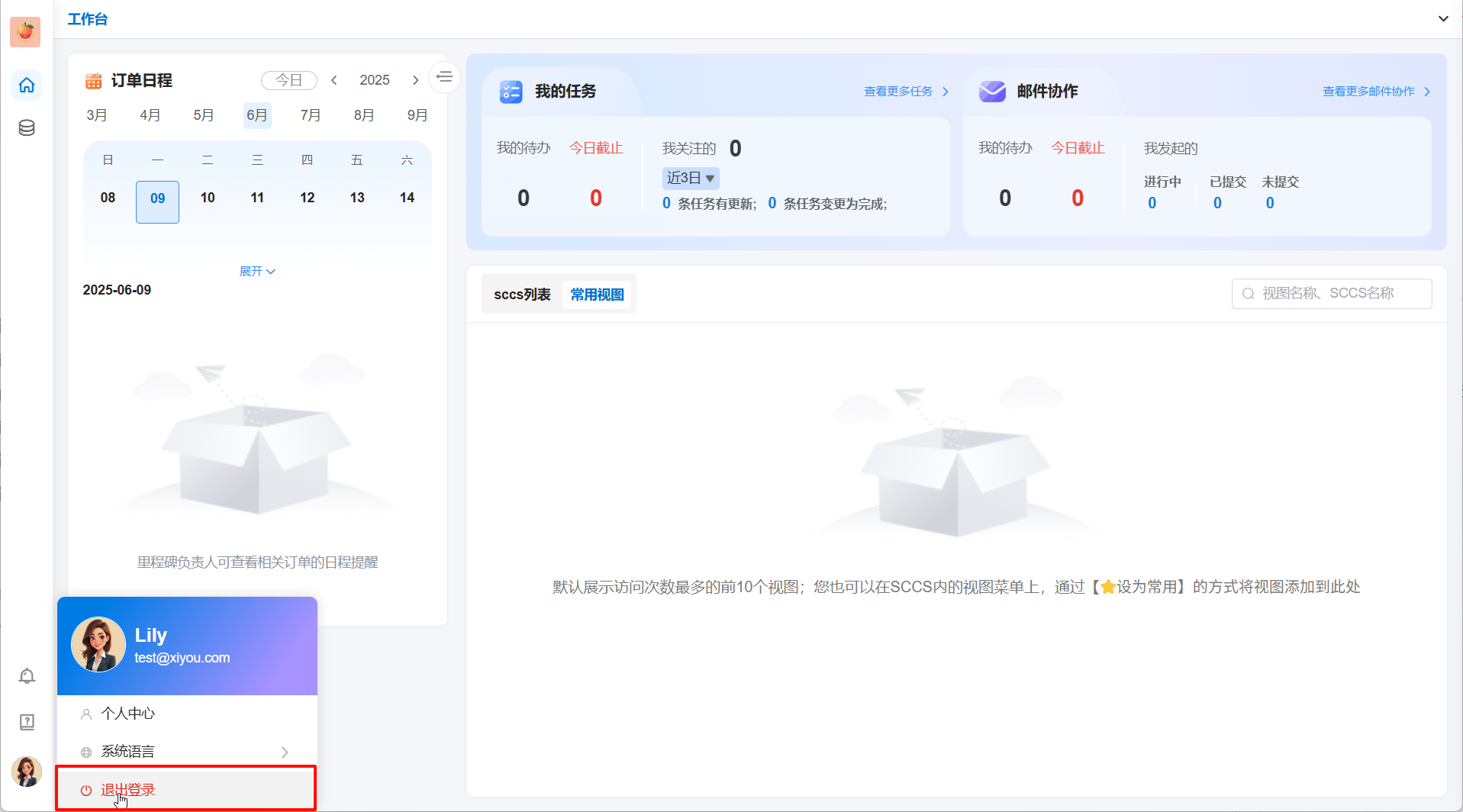Switch to the sccs列表 tab
Screen dimensions: 1463x812
(522, 295)
